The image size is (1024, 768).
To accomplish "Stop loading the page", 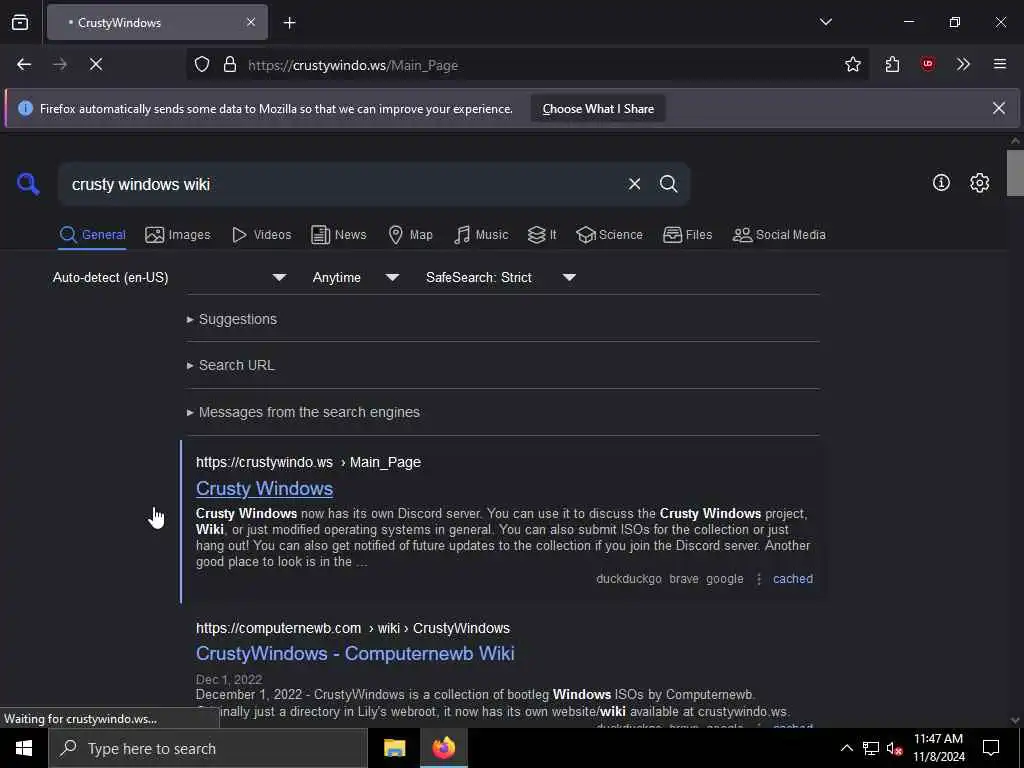I will (95, 64).
